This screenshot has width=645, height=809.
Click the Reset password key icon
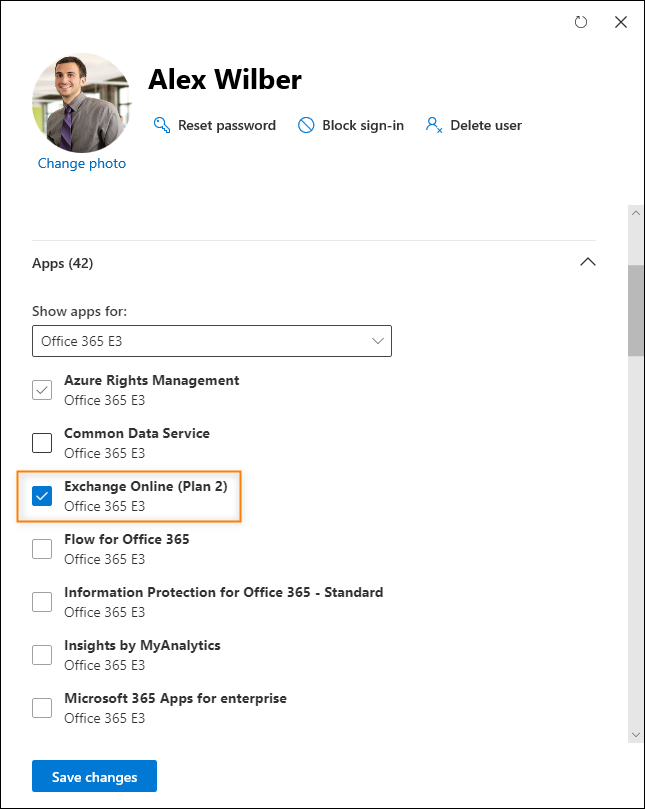point(162,125)
